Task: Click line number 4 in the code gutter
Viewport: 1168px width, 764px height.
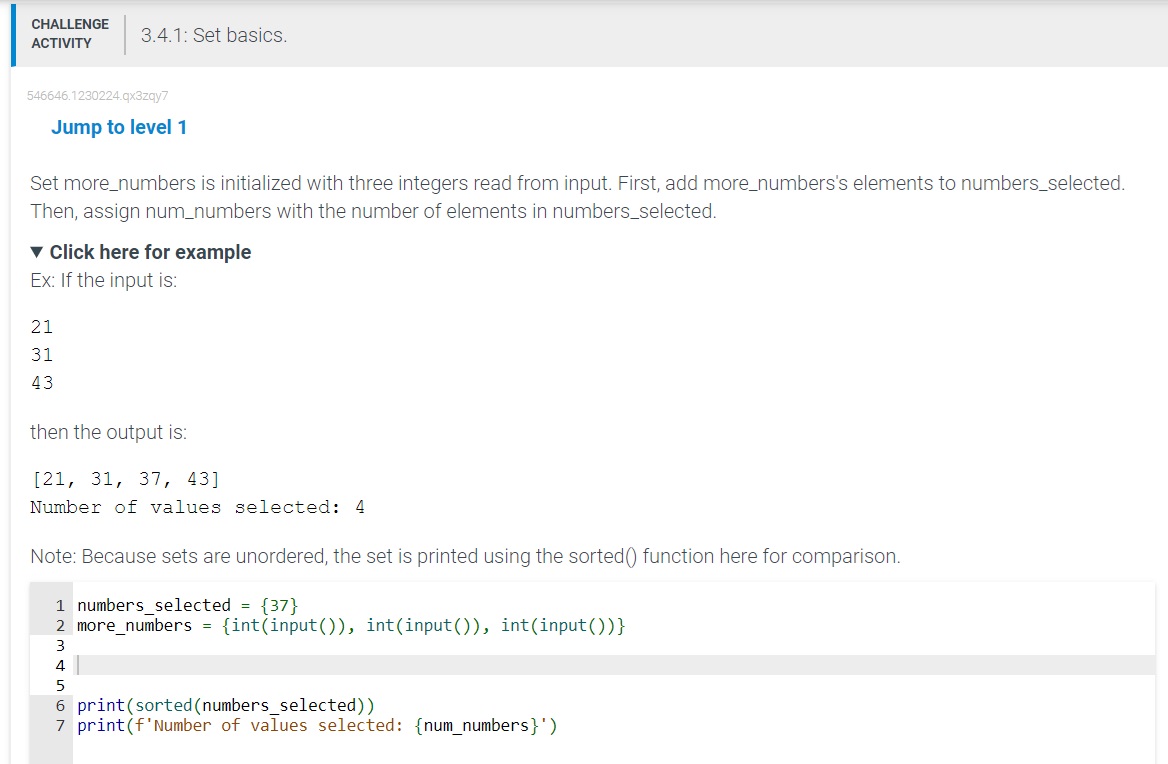Action: click(60, 665)
